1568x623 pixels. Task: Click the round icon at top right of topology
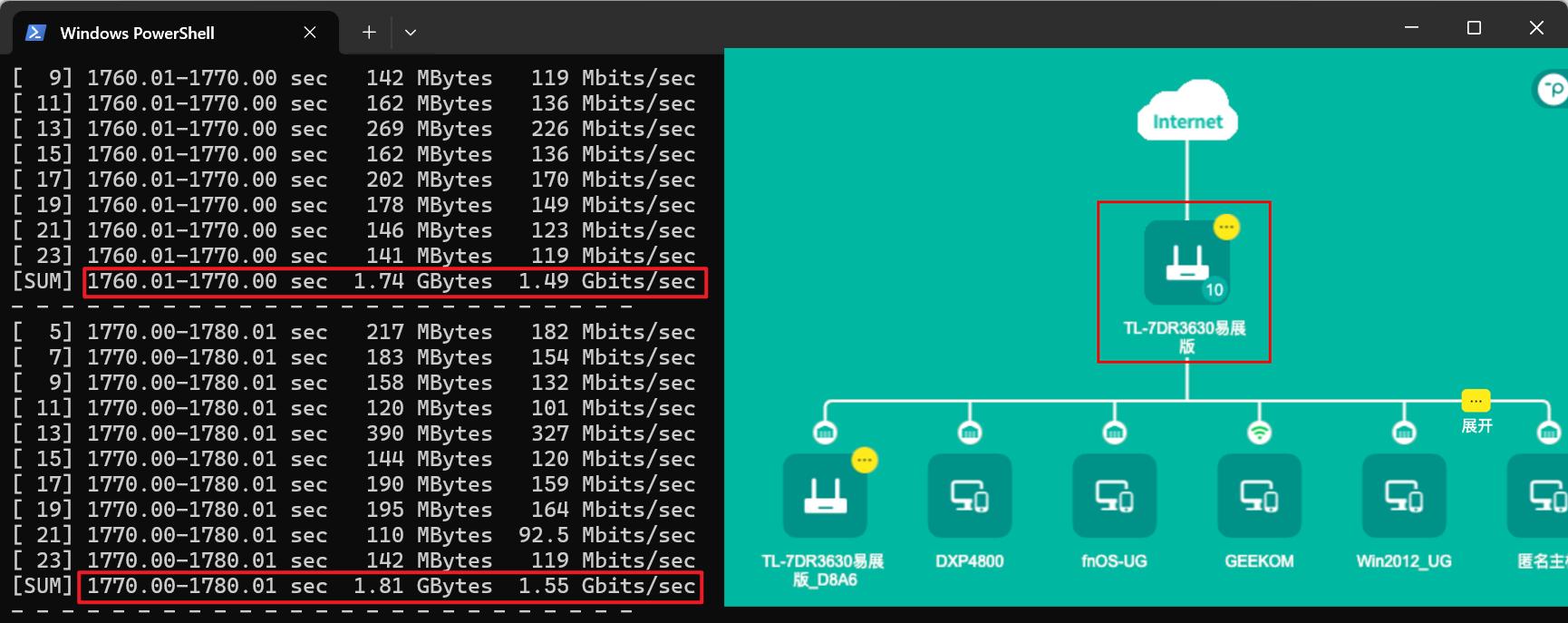click(x=1552, y=89)
